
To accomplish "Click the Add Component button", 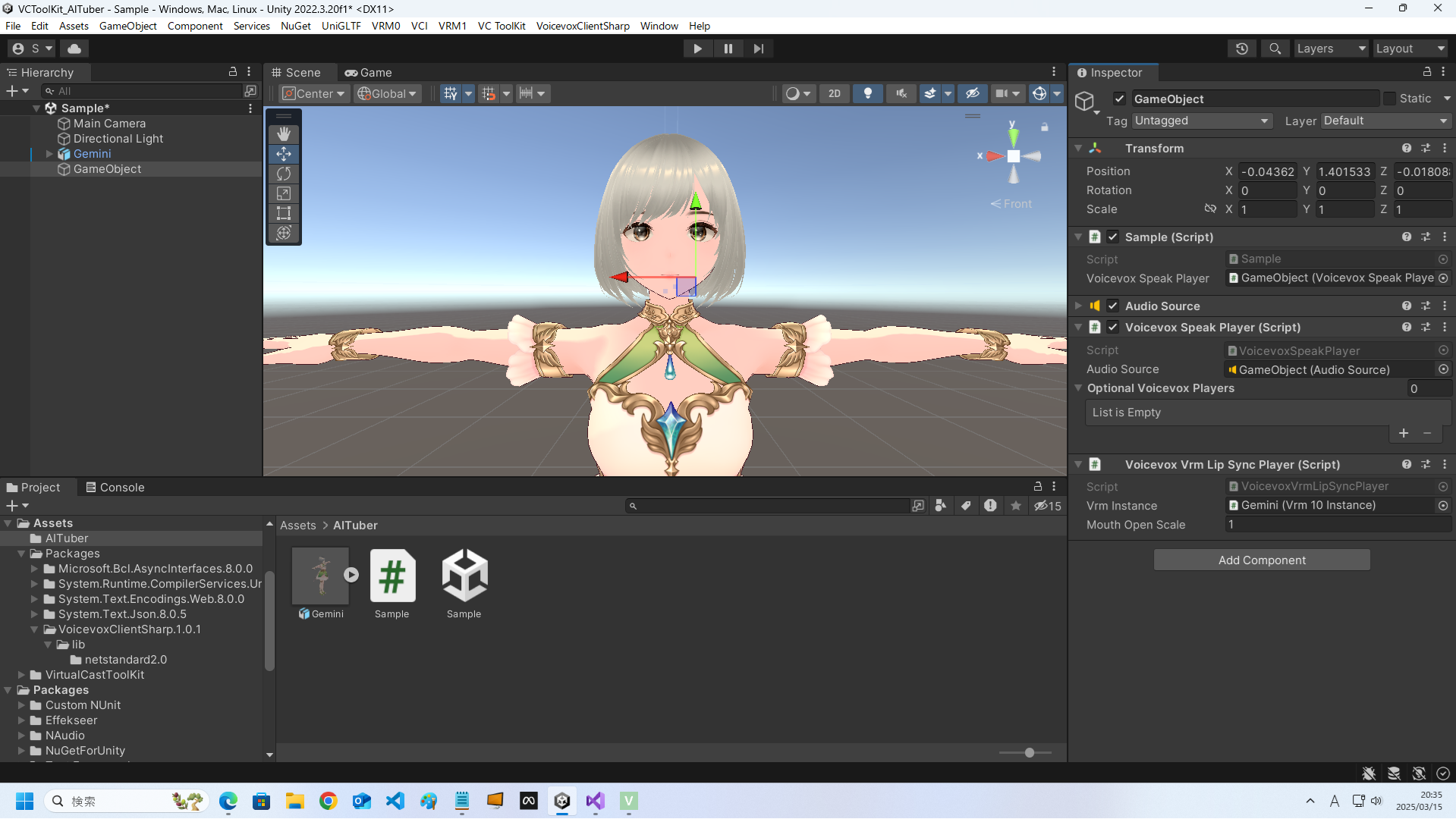I will (1262, 560).
